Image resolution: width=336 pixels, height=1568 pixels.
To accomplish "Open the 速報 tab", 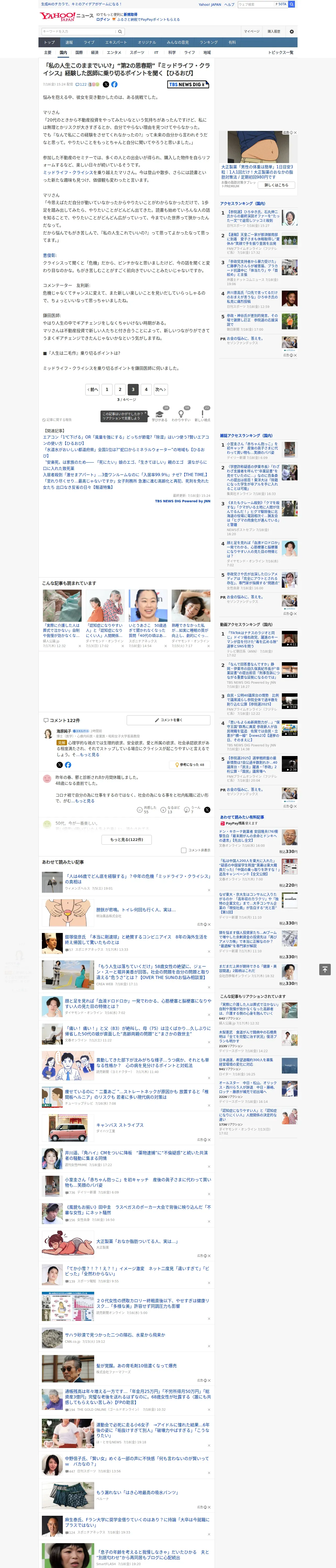I will (69, 43).
